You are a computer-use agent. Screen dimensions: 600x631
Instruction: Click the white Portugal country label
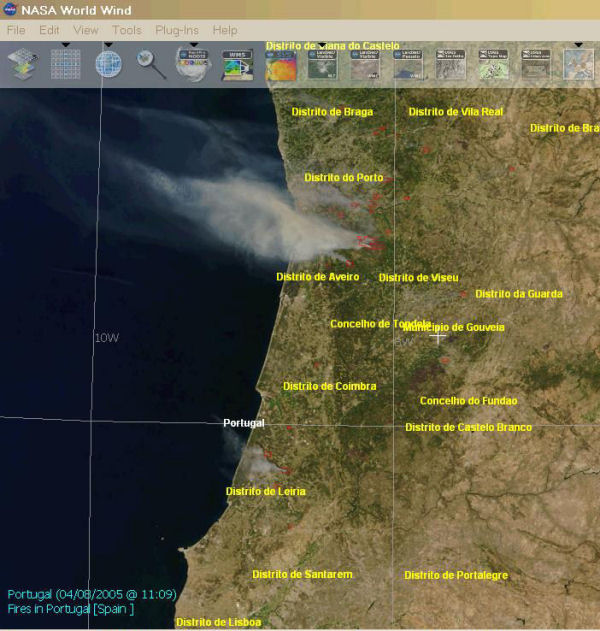tap(244, 423)
